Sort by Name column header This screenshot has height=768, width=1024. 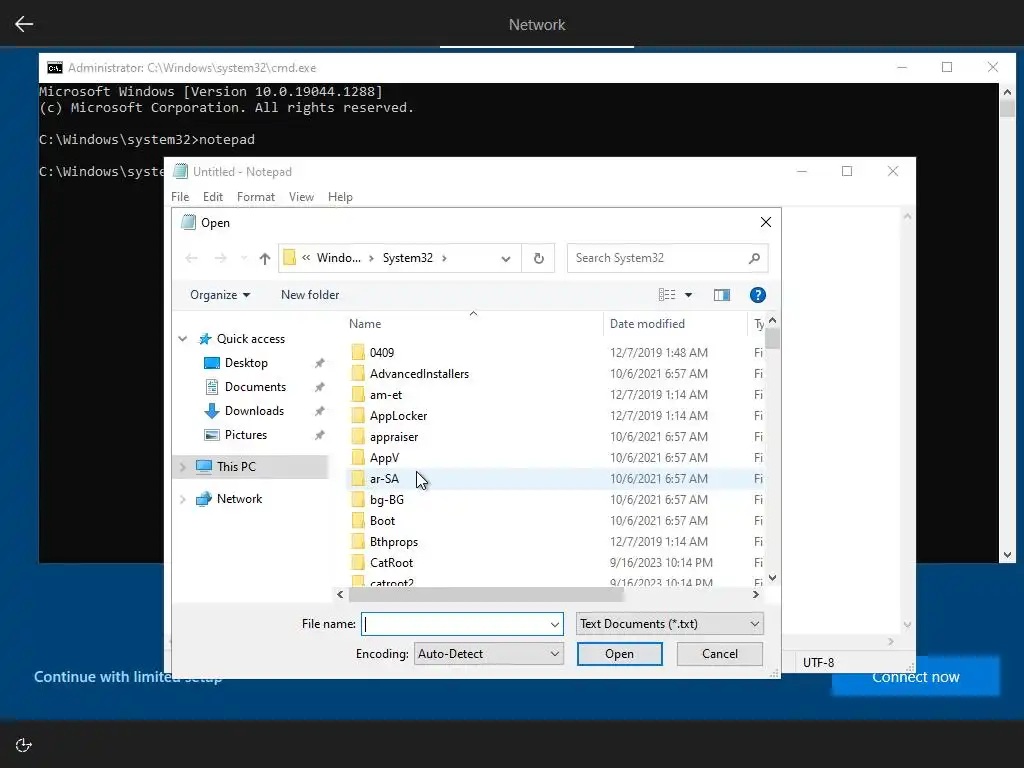364,324
